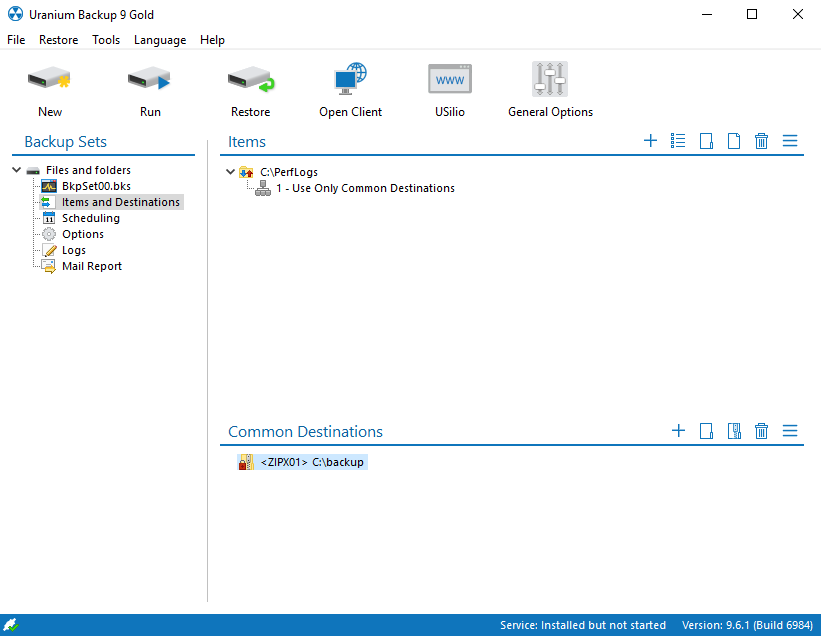Collapse the Files and folders tree node
Viewport: 821px width, 636px height.
[x=17, y=170]
